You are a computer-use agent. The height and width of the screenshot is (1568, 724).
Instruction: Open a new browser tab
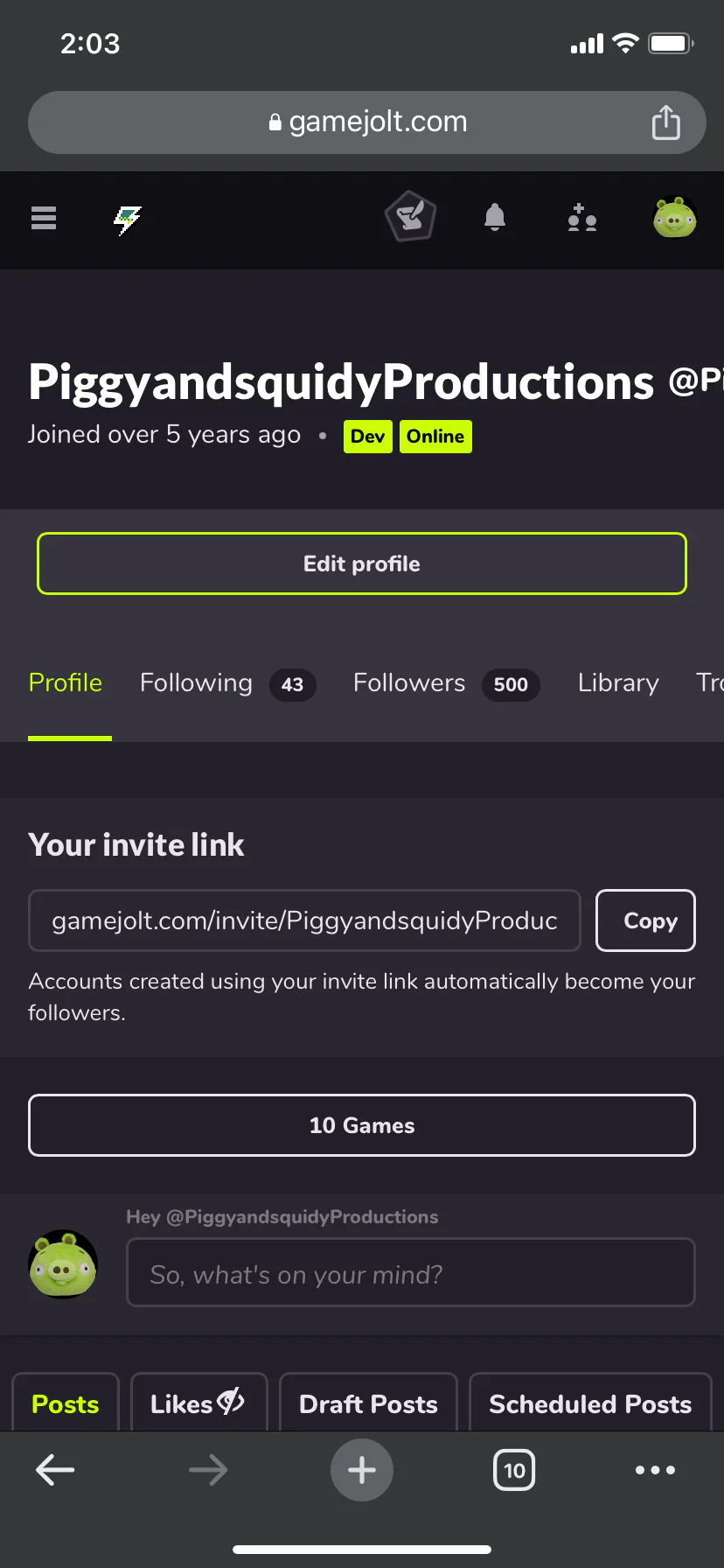click(362, 1470)
